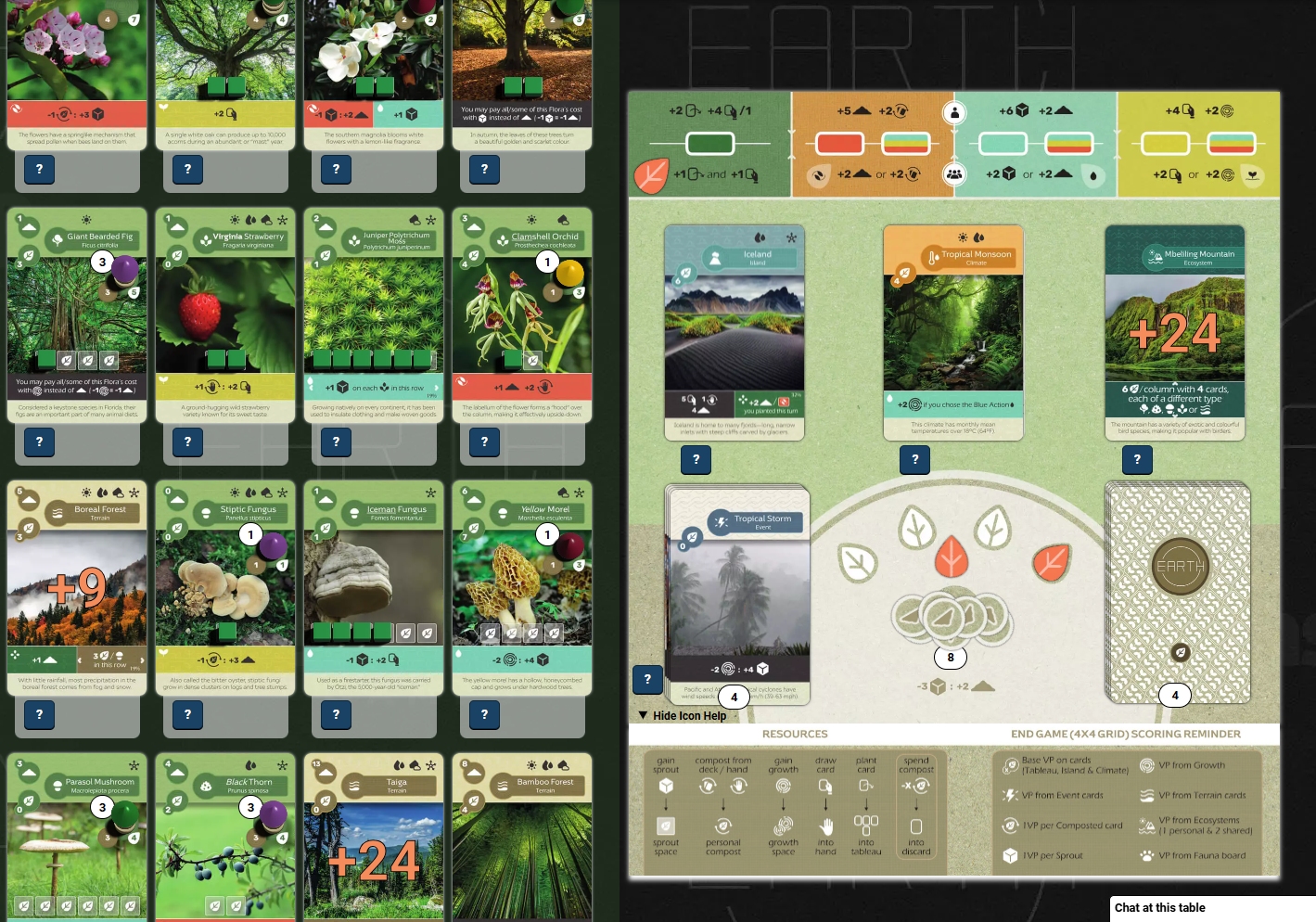Open help for the Iceland island card
This screenshot has width=1316, height=922.
pos(696,459)
